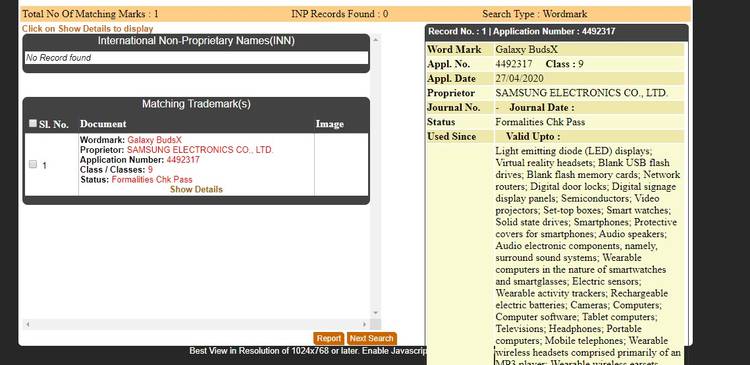Click Appl. Date value 27/04/2020

click(x=519, y=78)
